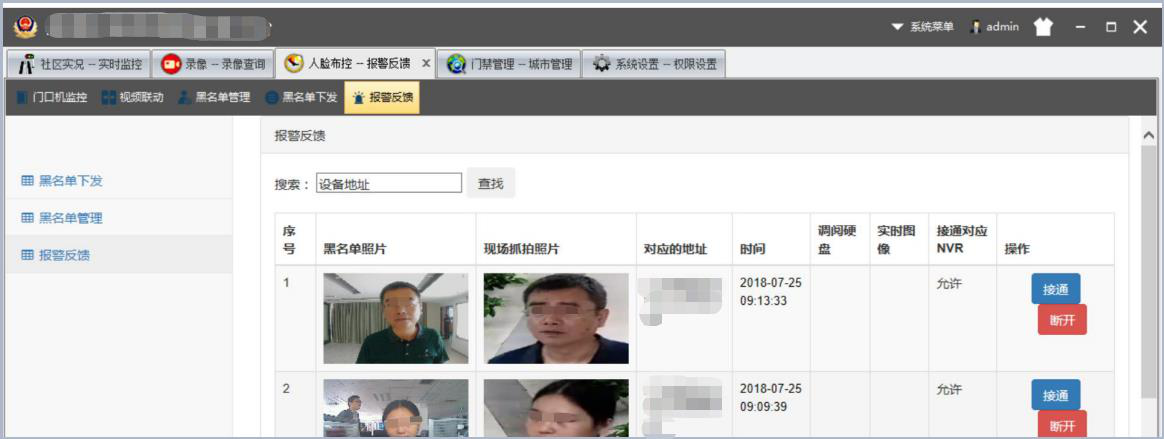Open the 系统菜单 dropdown

[x=923, y=27]
